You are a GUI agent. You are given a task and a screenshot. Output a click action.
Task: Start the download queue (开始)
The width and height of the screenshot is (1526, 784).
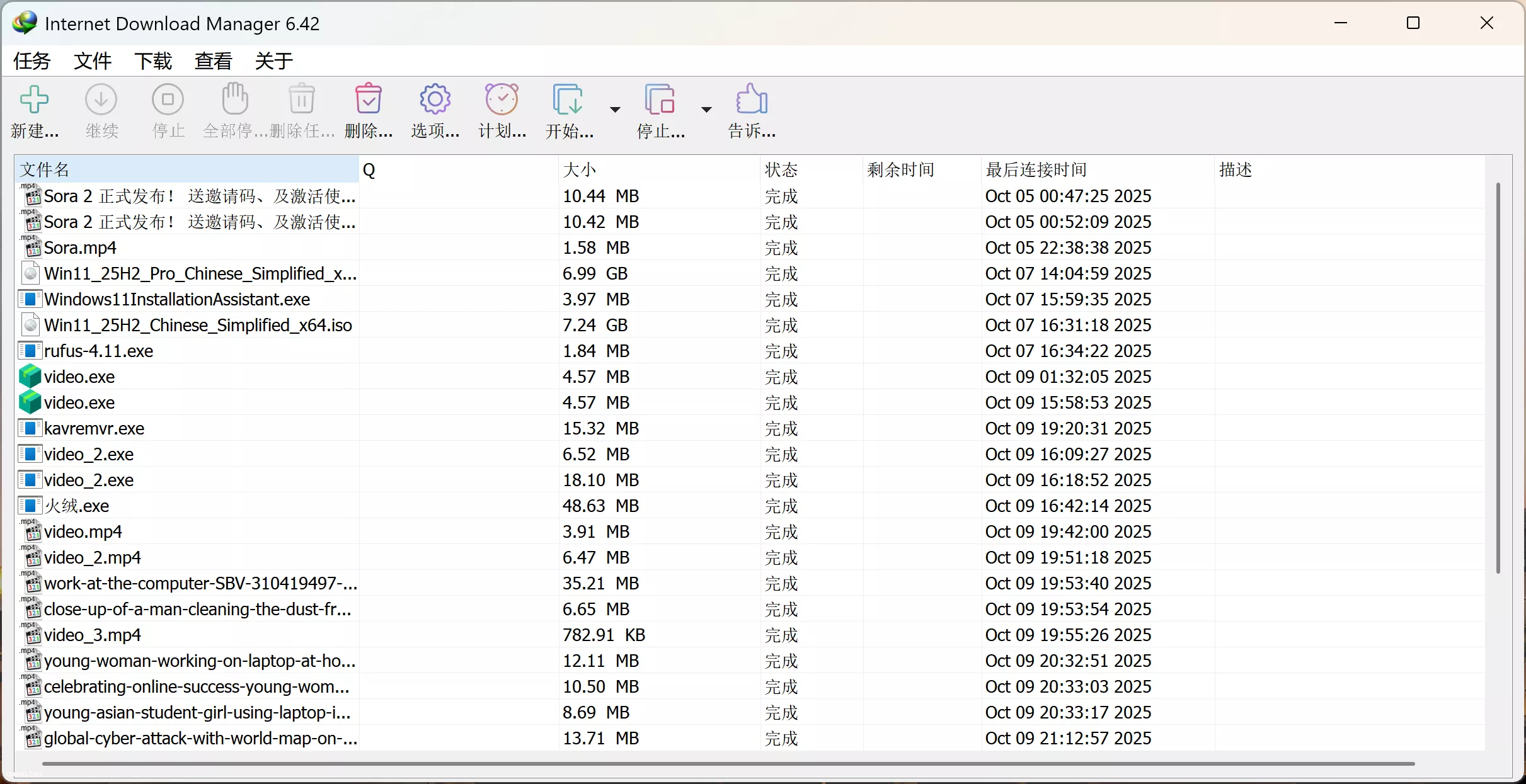[568, 110]
